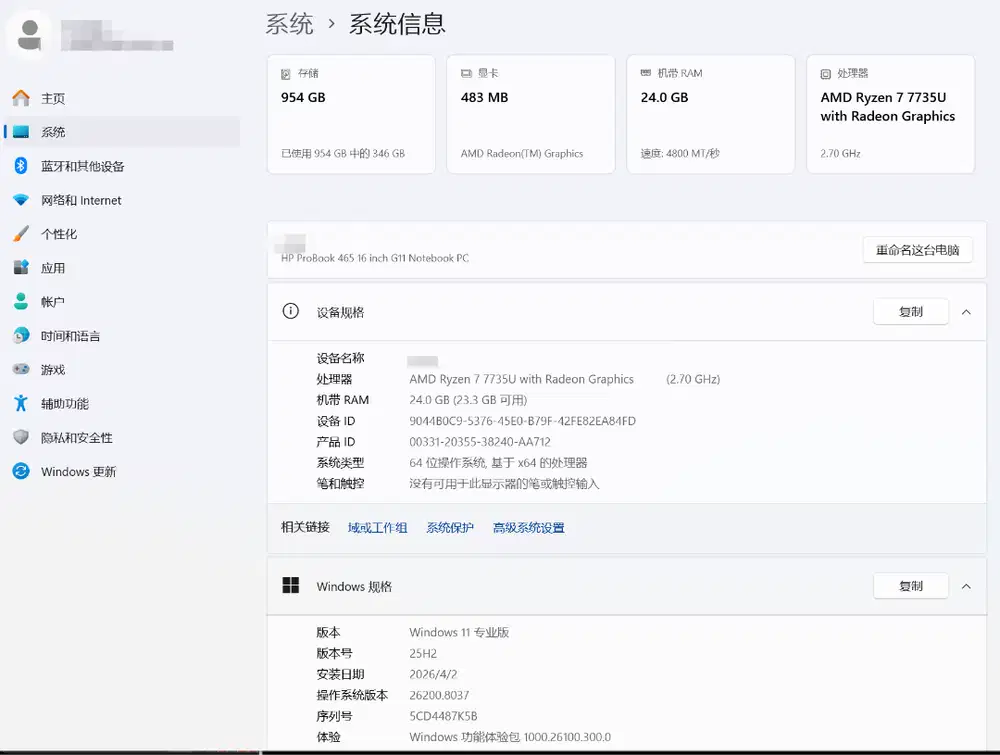The height and width of the screenshot is (755, 1000).
Task: Click the Windows Update (Windows 更新) icon
Action: (x=21, y=472)
